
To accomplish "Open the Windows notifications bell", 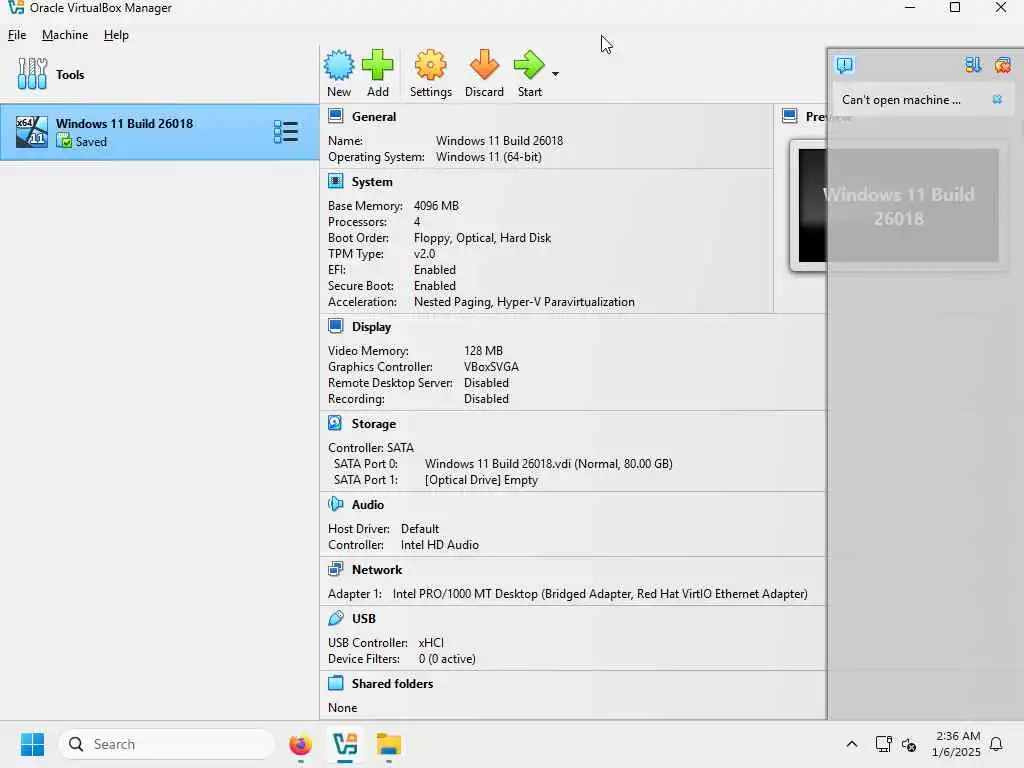I will coord(996,744).
